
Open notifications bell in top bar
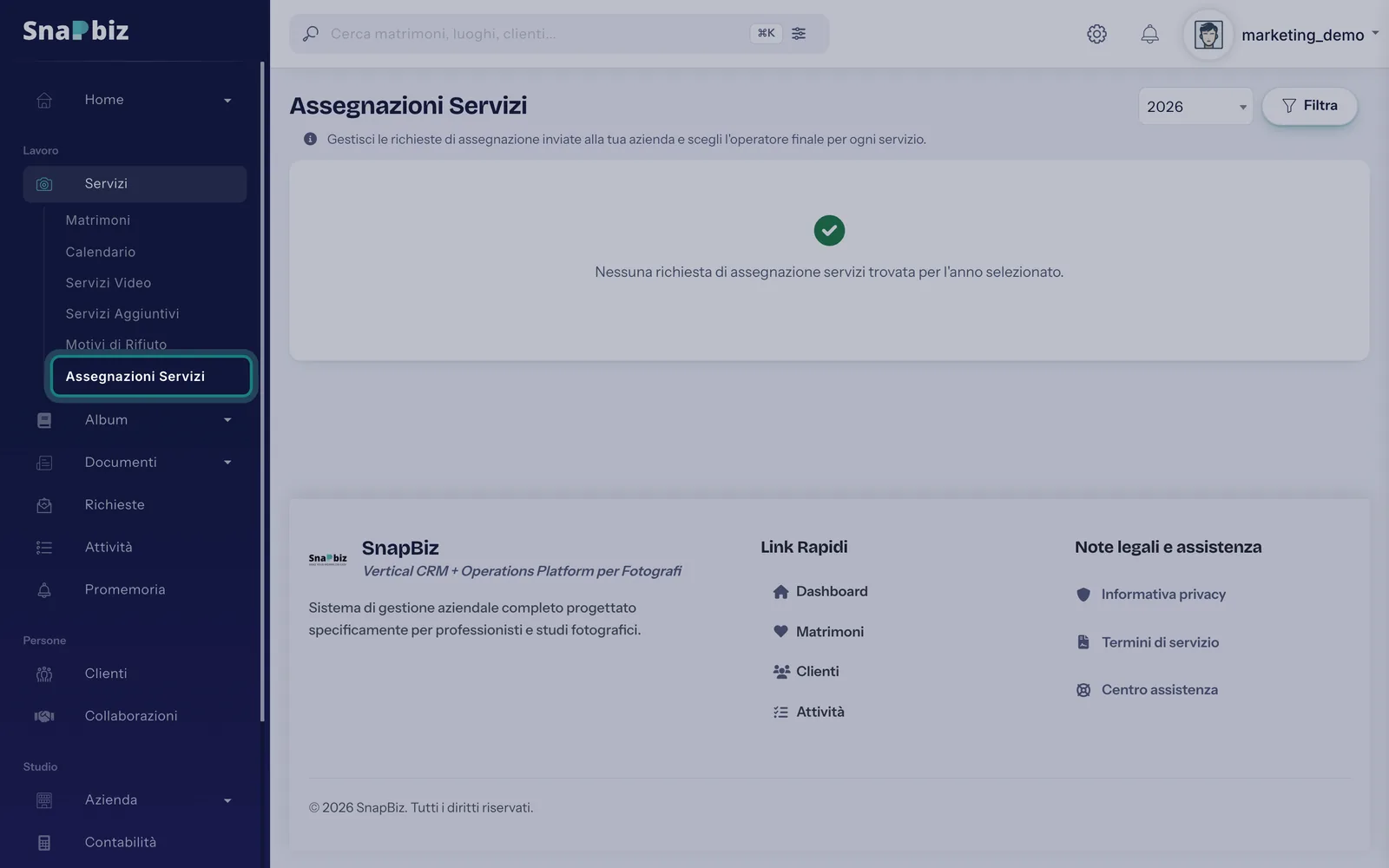[1149, 34]
